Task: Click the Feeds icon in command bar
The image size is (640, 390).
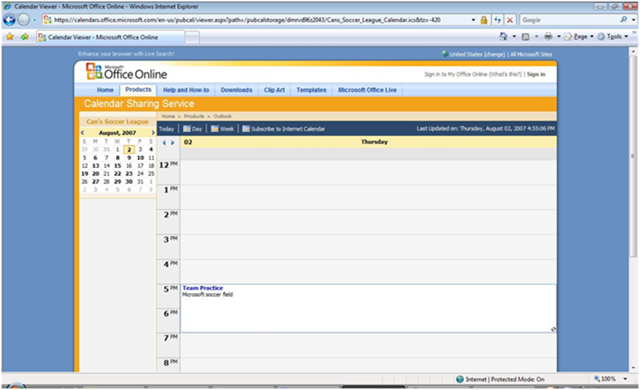Action: 526,37
